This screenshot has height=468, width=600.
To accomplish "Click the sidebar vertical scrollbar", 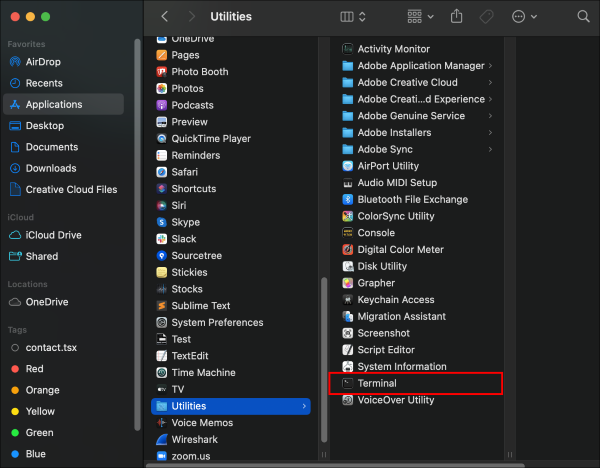I will [137, 235].
